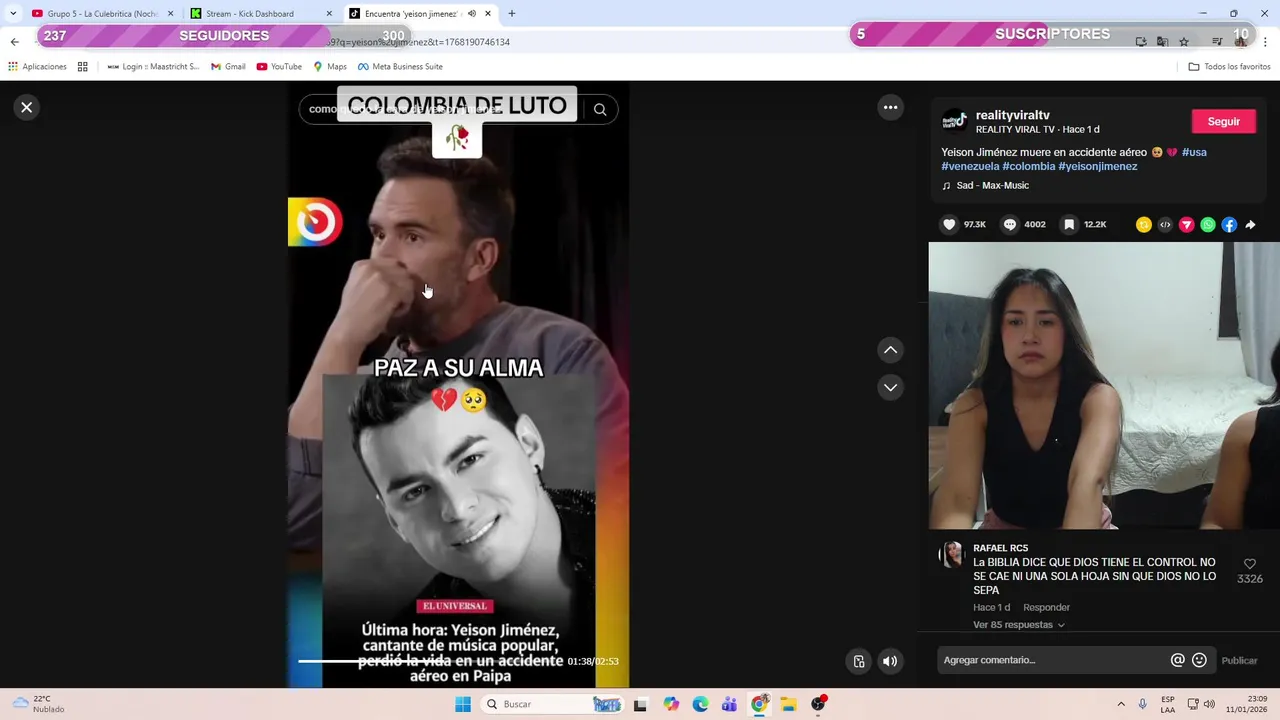The image size is (1280, 720).
Task: Go back in the browser
Action: [x=14, y=42]
